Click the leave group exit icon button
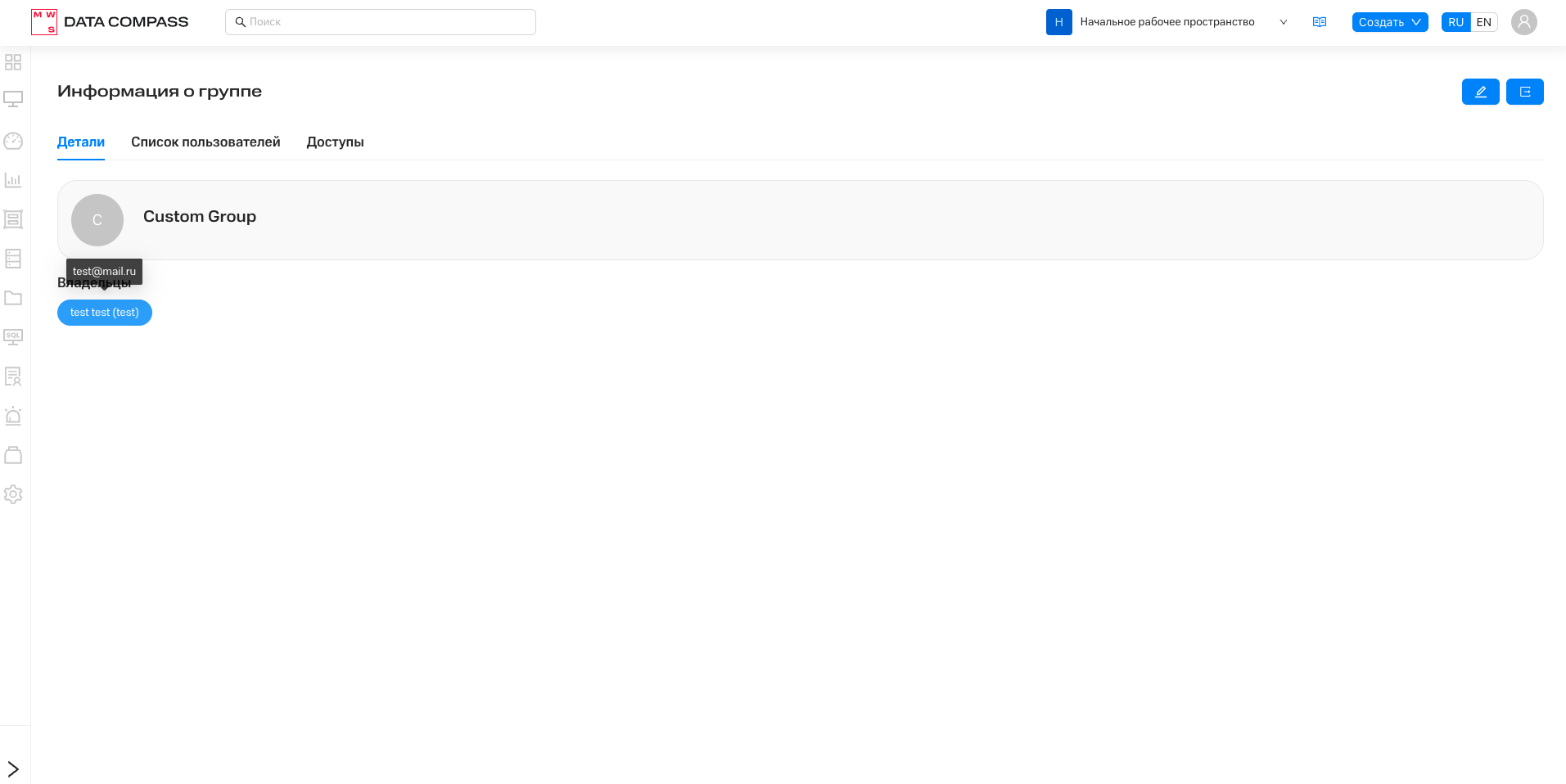1566x784 pixels. tap(1524, 92)
